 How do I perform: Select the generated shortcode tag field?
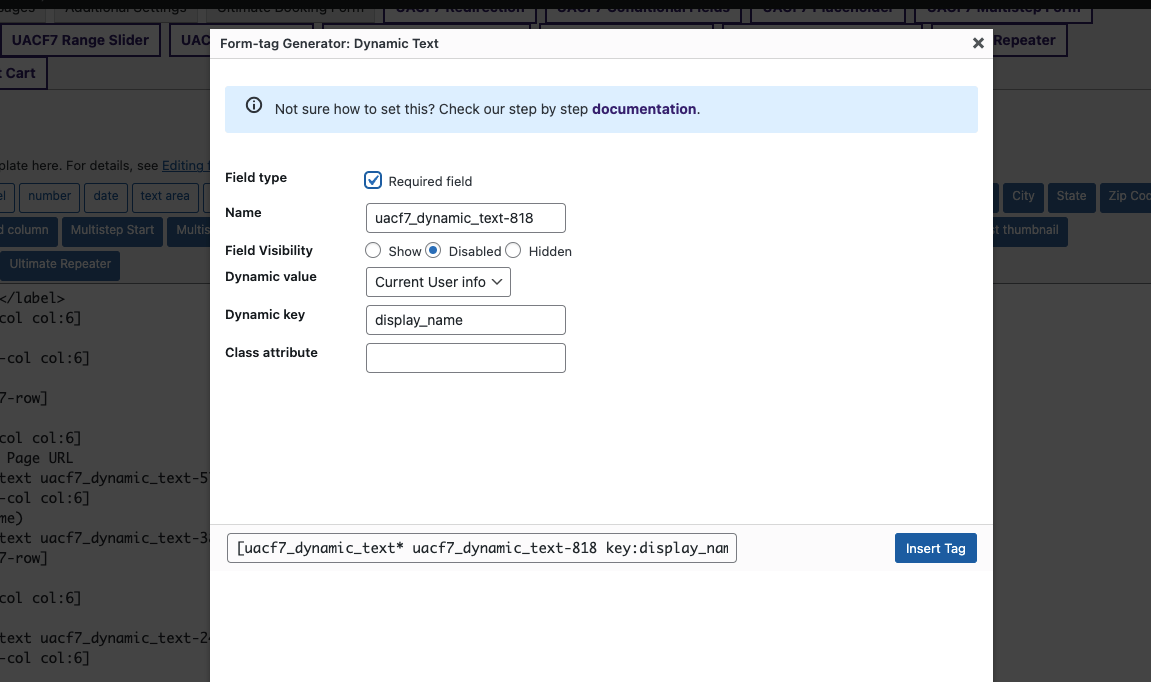482,548
